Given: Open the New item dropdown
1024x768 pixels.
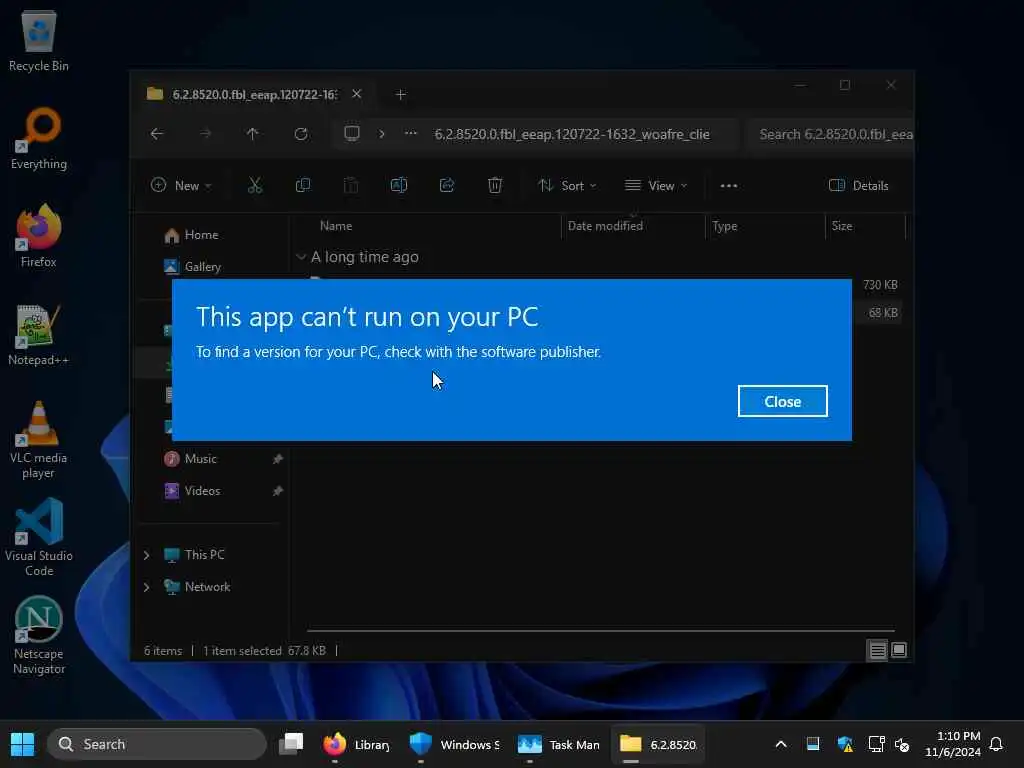Looking at the screenshot, I should coord(182,185).
